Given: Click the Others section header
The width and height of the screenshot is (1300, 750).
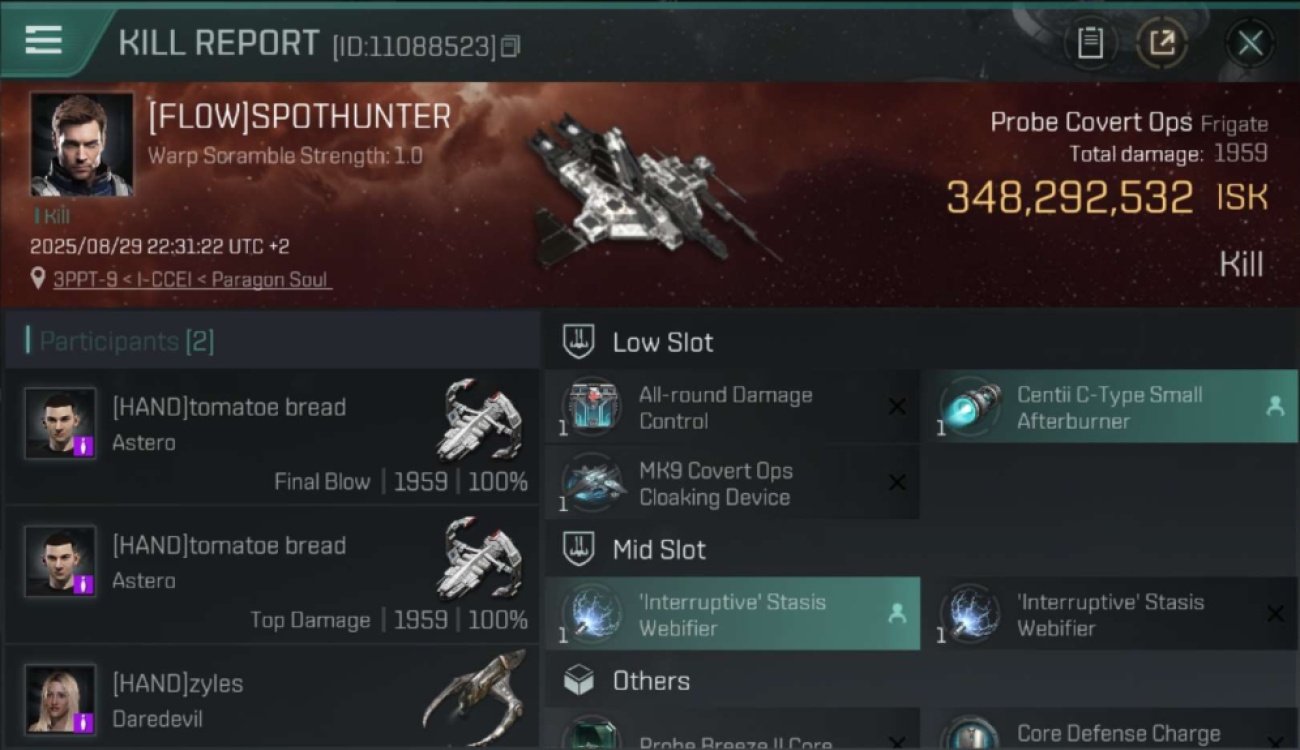Looking at the screenshot, I should click(651, 681).
